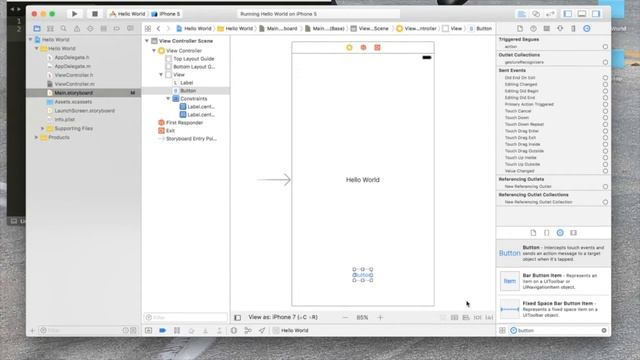Collapse the View Controller Scene

tap(147, 41)
